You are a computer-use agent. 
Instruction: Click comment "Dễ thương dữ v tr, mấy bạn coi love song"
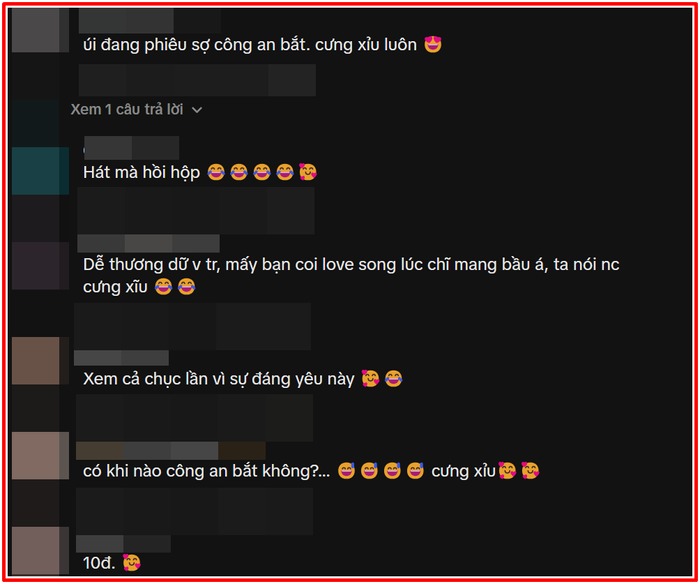click(351, 275)
